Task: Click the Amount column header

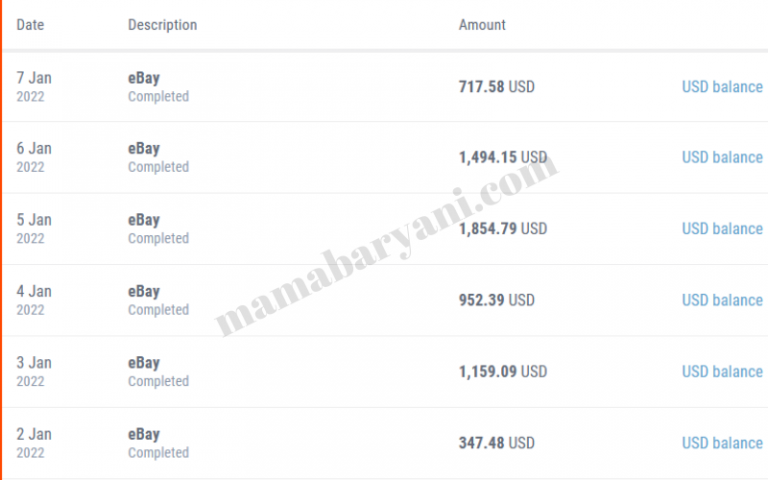Action: coord(482,25)
